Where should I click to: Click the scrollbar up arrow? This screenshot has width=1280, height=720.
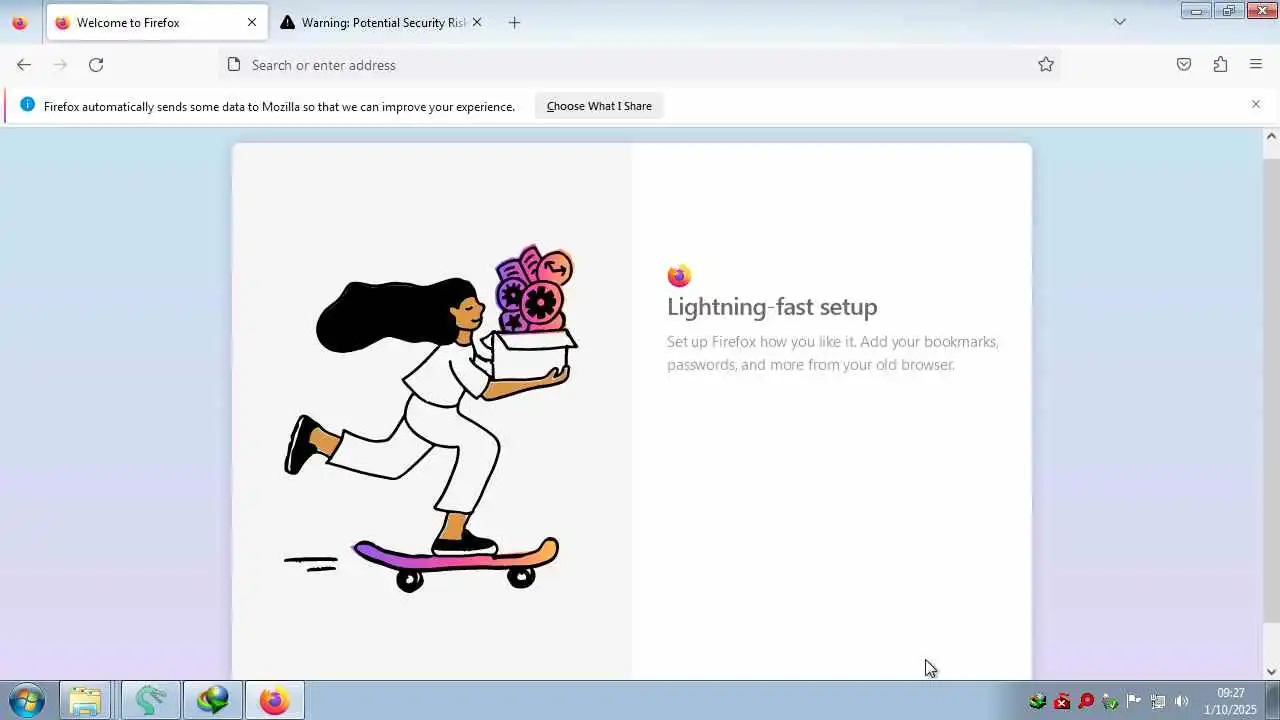(1271, 136)
